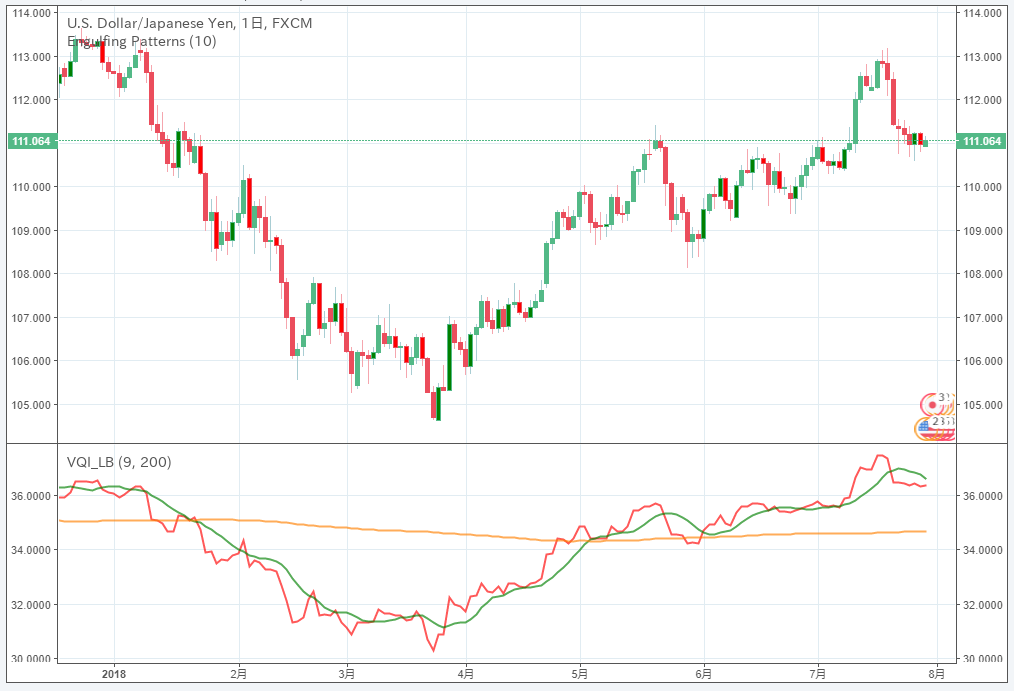Select the Engulfing Patterns (10) indicator label
The image size is (1014, 691).
[x=140, y=41]
